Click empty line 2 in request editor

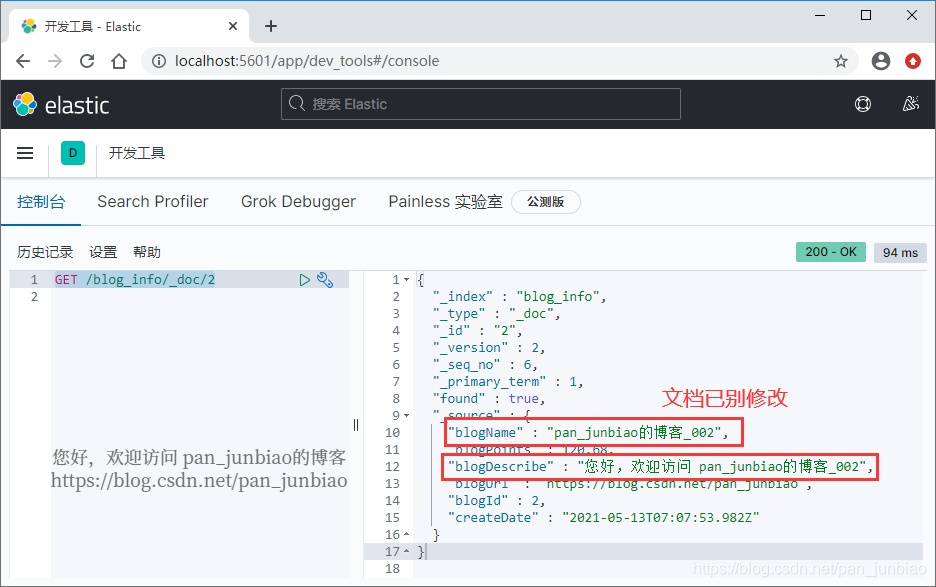click(x=200, y=297)
